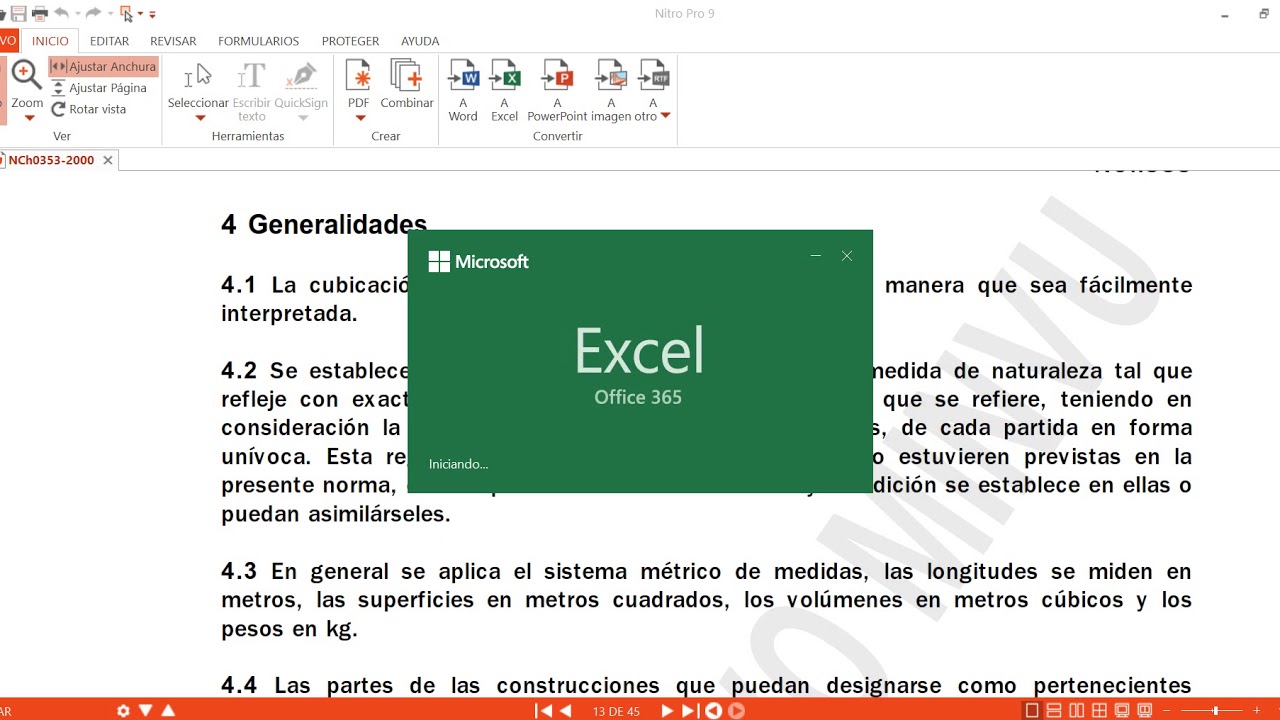Image resolution: width=1280 pixels, height=720 pixels.
Task: Switch to continuous page view
Action: coord(1055,711)
